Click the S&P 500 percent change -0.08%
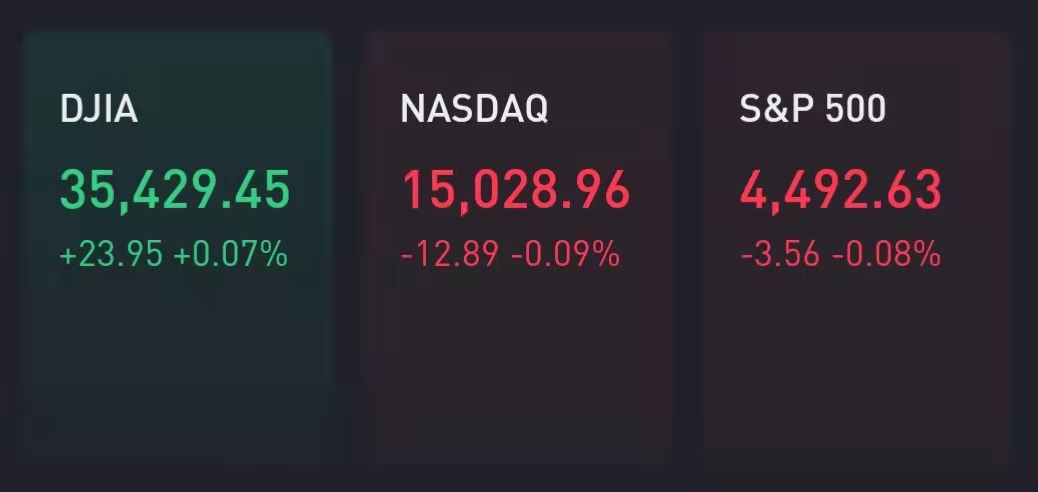1038x492 pixels. point(886,254)
